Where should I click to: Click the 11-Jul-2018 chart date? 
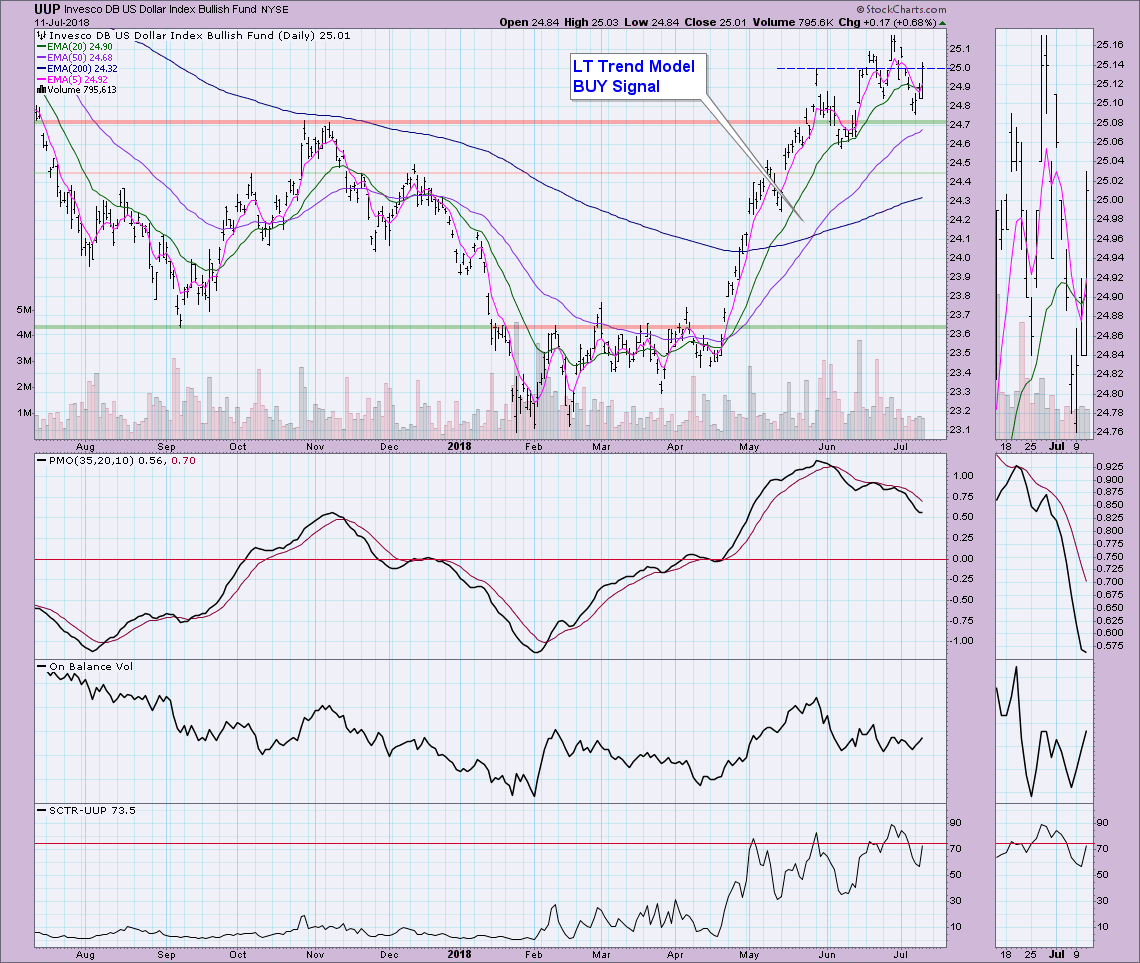click(x=62, y=23)
